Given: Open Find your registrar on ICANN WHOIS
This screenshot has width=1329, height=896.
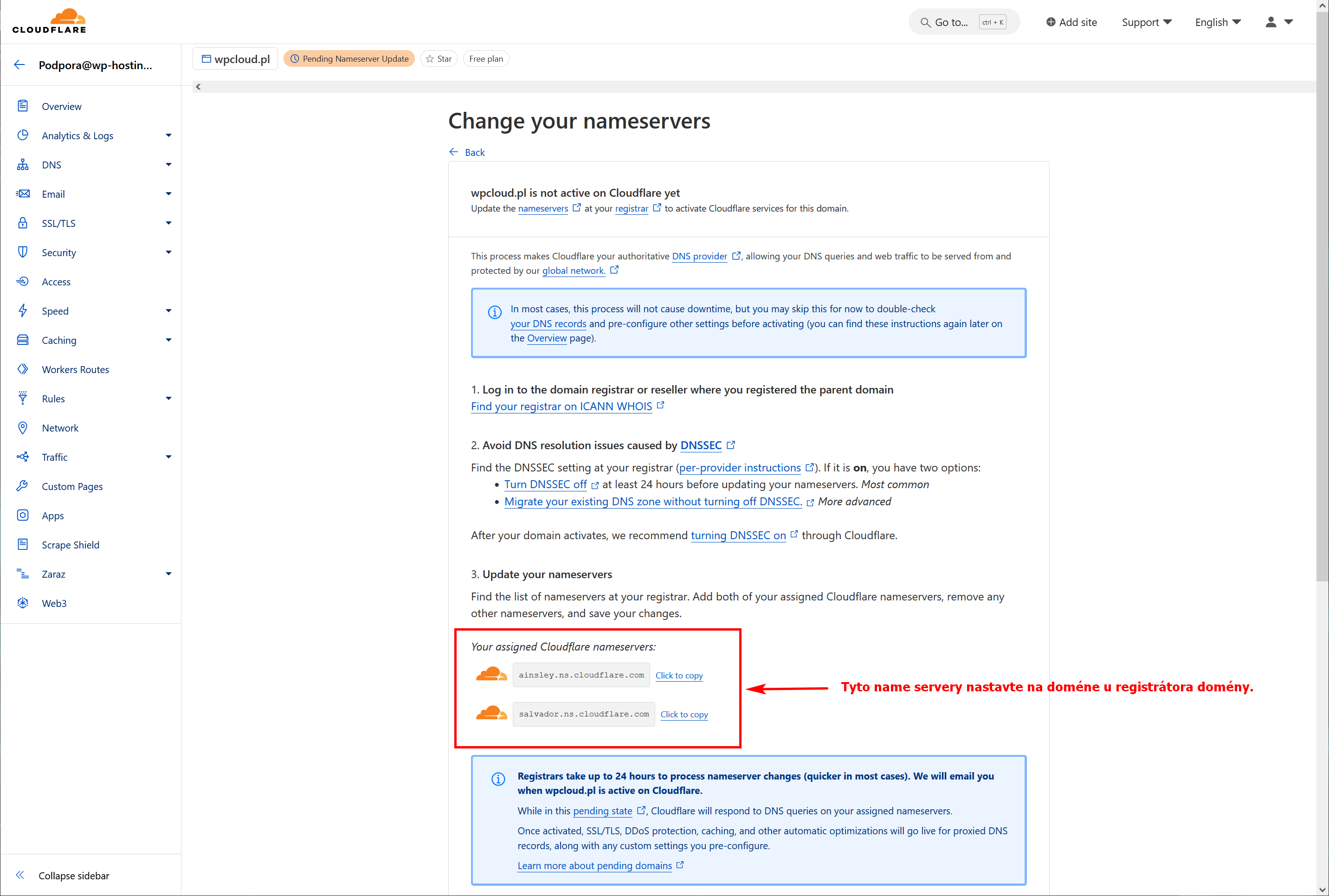Looking at the screenshot, I should click(x=561, y=406).
